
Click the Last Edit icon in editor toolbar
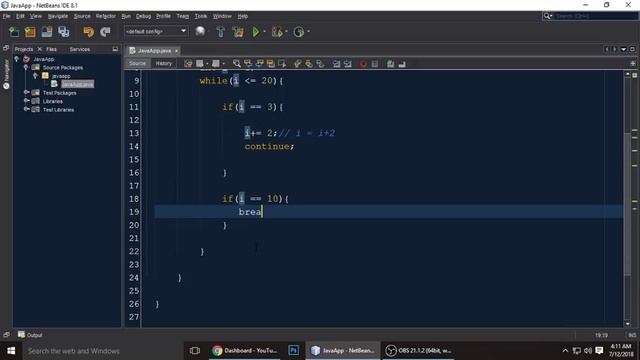tap(188, 64)
